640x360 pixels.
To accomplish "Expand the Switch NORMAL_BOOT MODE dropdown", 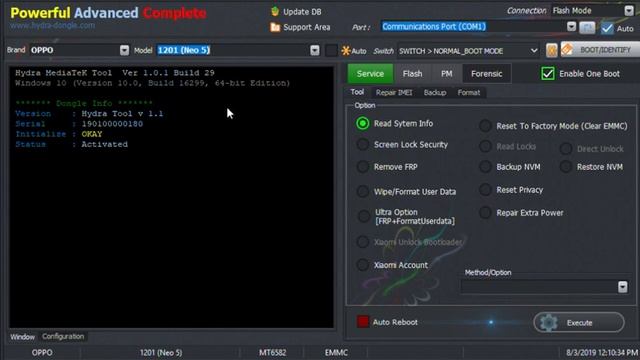I will click(533, 51).
